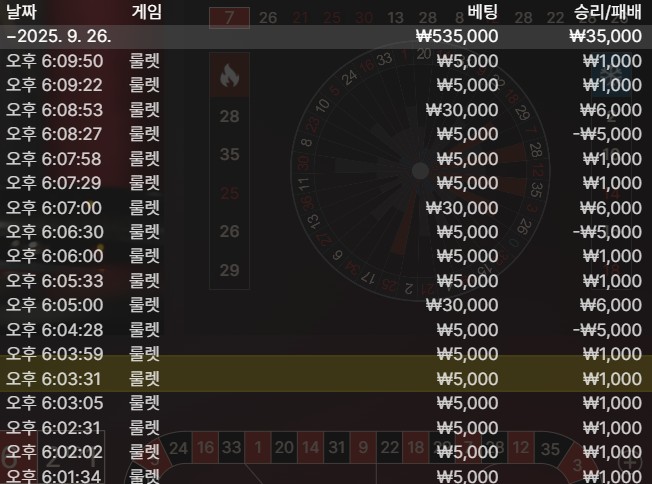Open the 오후 6:08:53 ₩30,000 bet entry

click(326, 110)
